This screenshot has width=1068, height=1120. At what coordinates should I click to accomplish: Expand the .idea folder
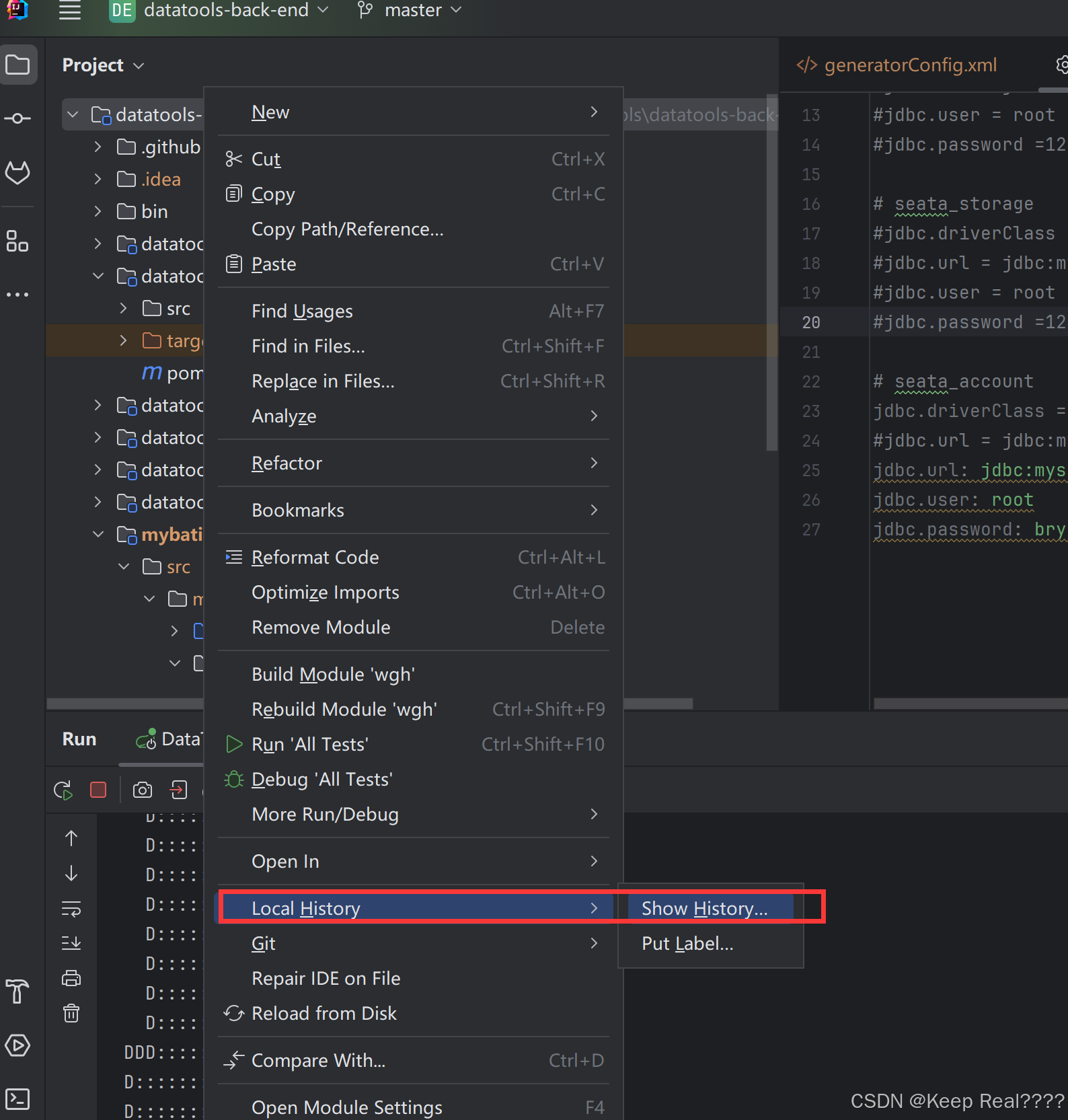pos(98,179)
